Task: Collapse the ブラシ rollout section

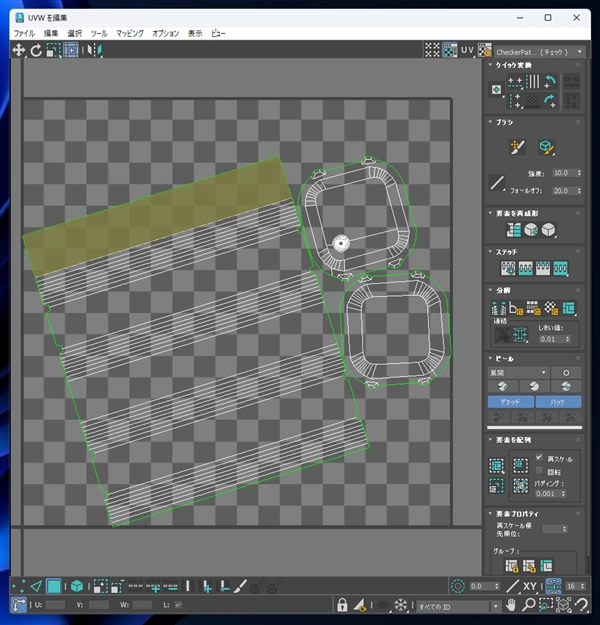Action: pyautogui.click(x=505, y=122)
